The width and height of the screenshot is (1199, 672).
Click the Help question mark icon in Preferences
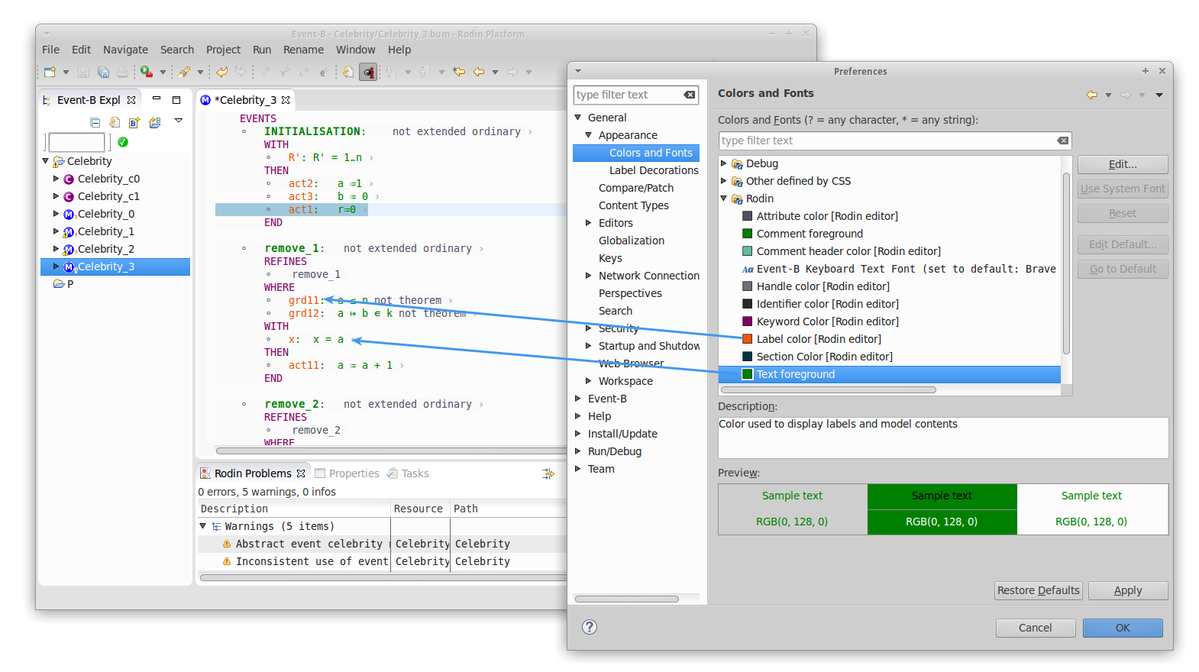[589, 627]
